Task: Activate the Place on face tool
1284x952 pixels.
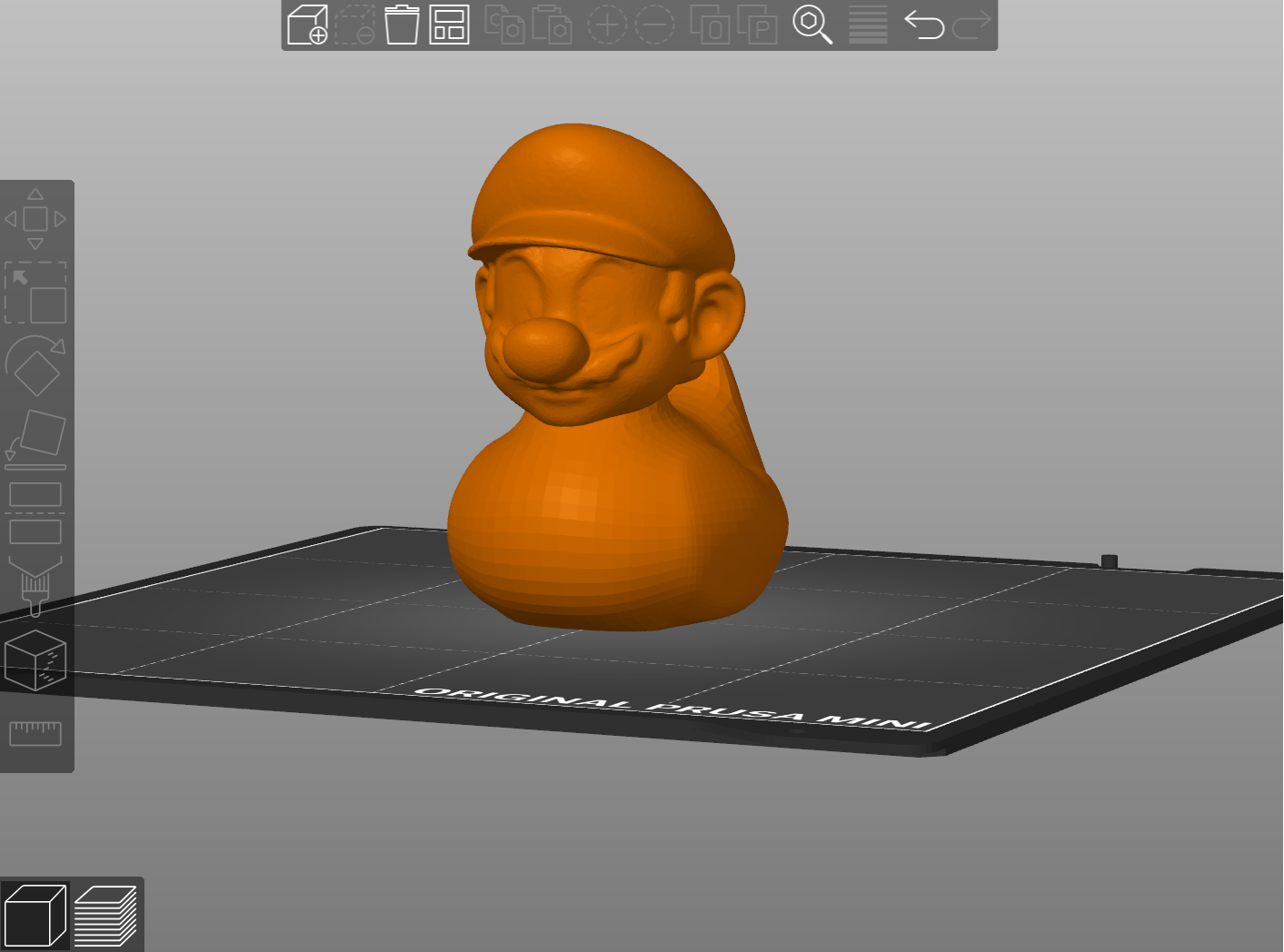Action: coord(35,440)
